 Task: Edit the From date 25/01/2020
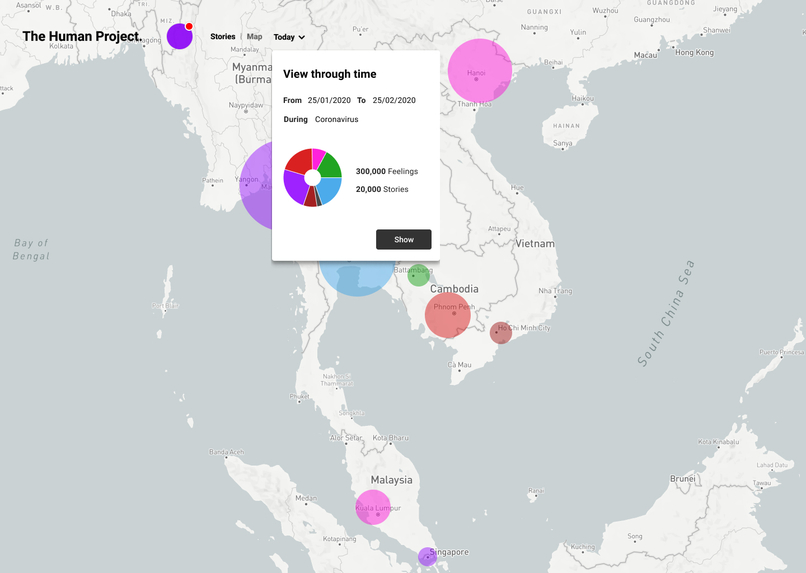329,100
